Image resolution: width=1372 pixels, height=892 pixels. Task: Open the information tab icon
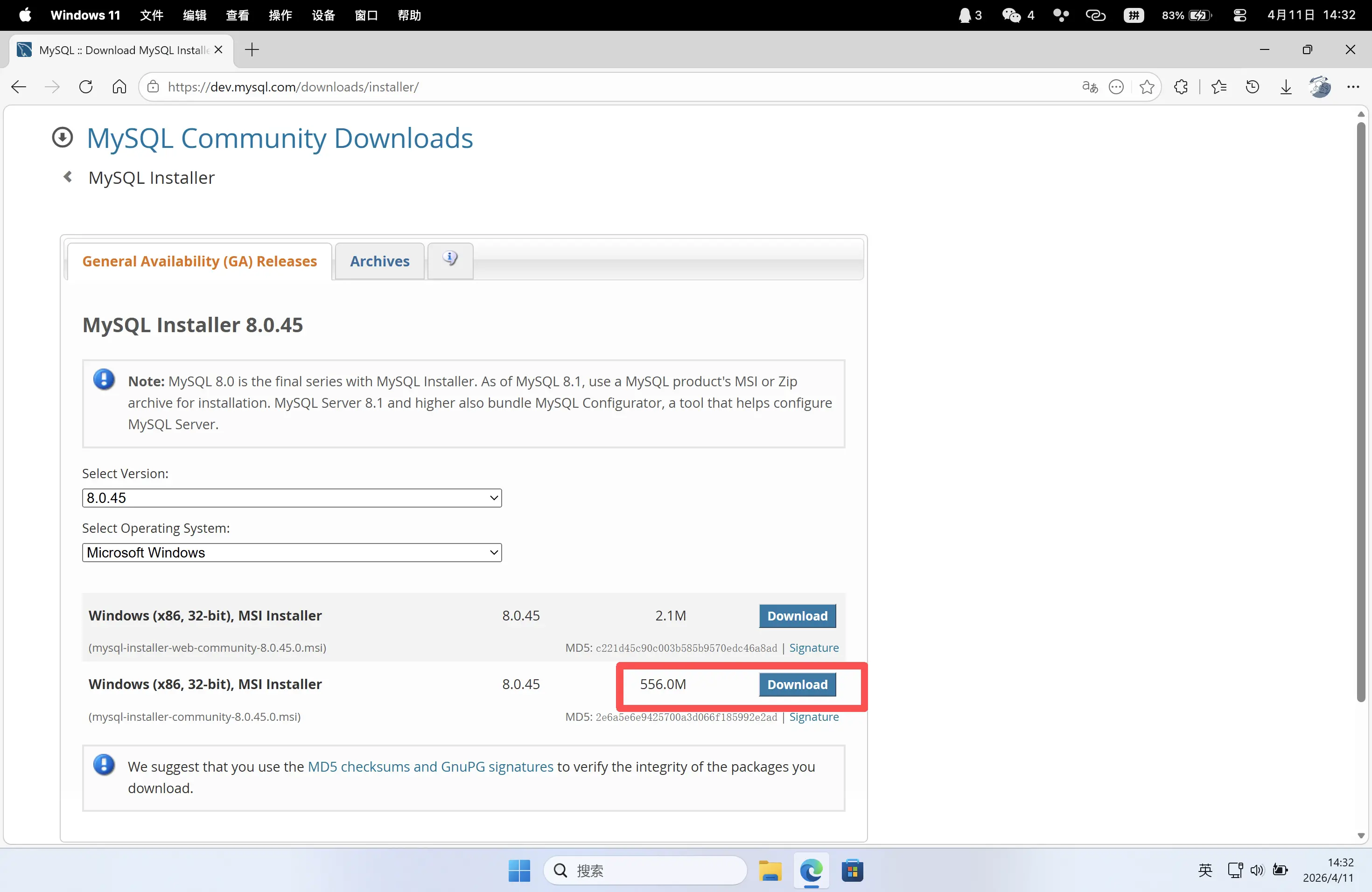[x=450, y=260]
